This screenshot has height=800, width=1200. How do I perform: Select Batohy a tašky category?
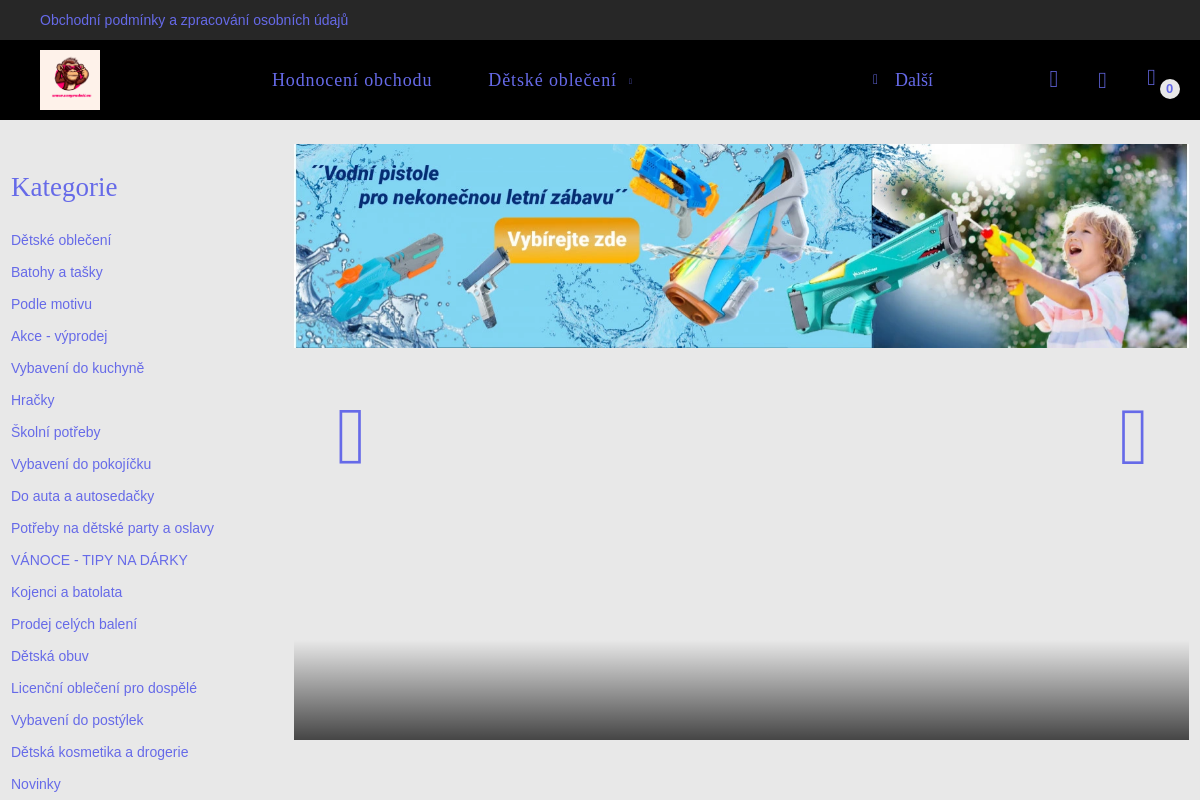click(57, 272)
